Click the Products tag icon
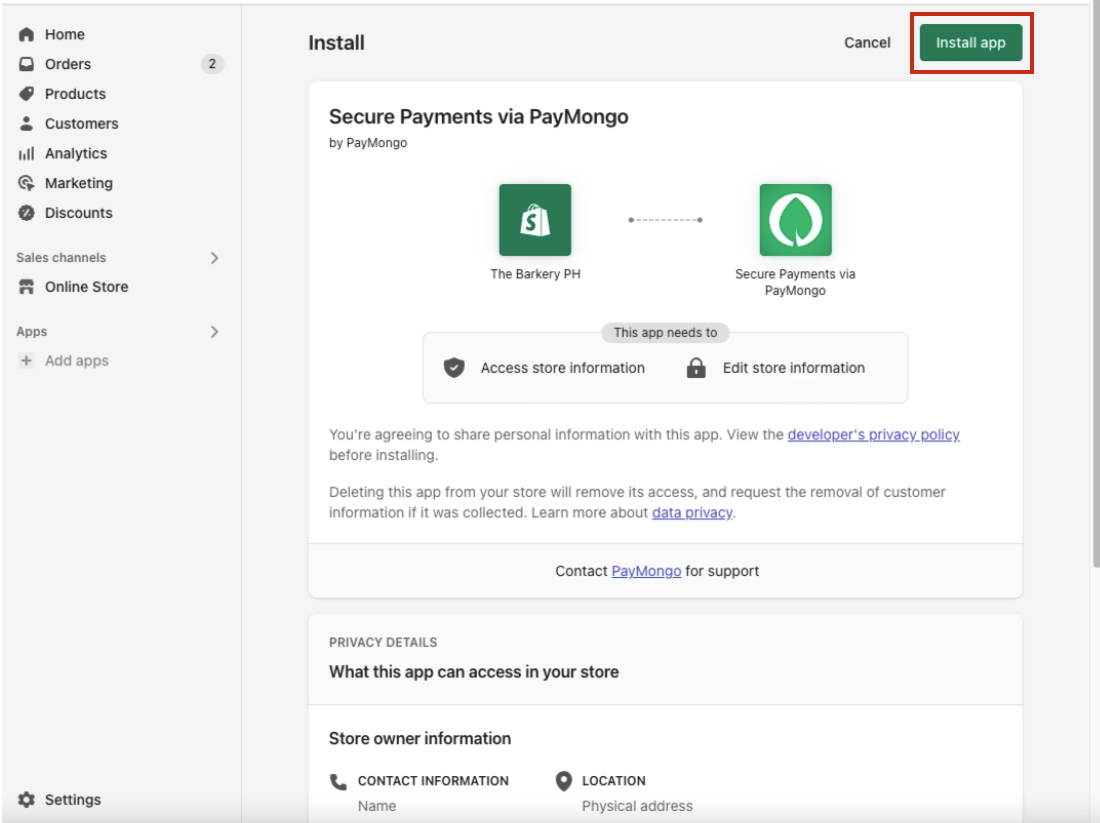The image size is (1100, 823). click(26, 94)
